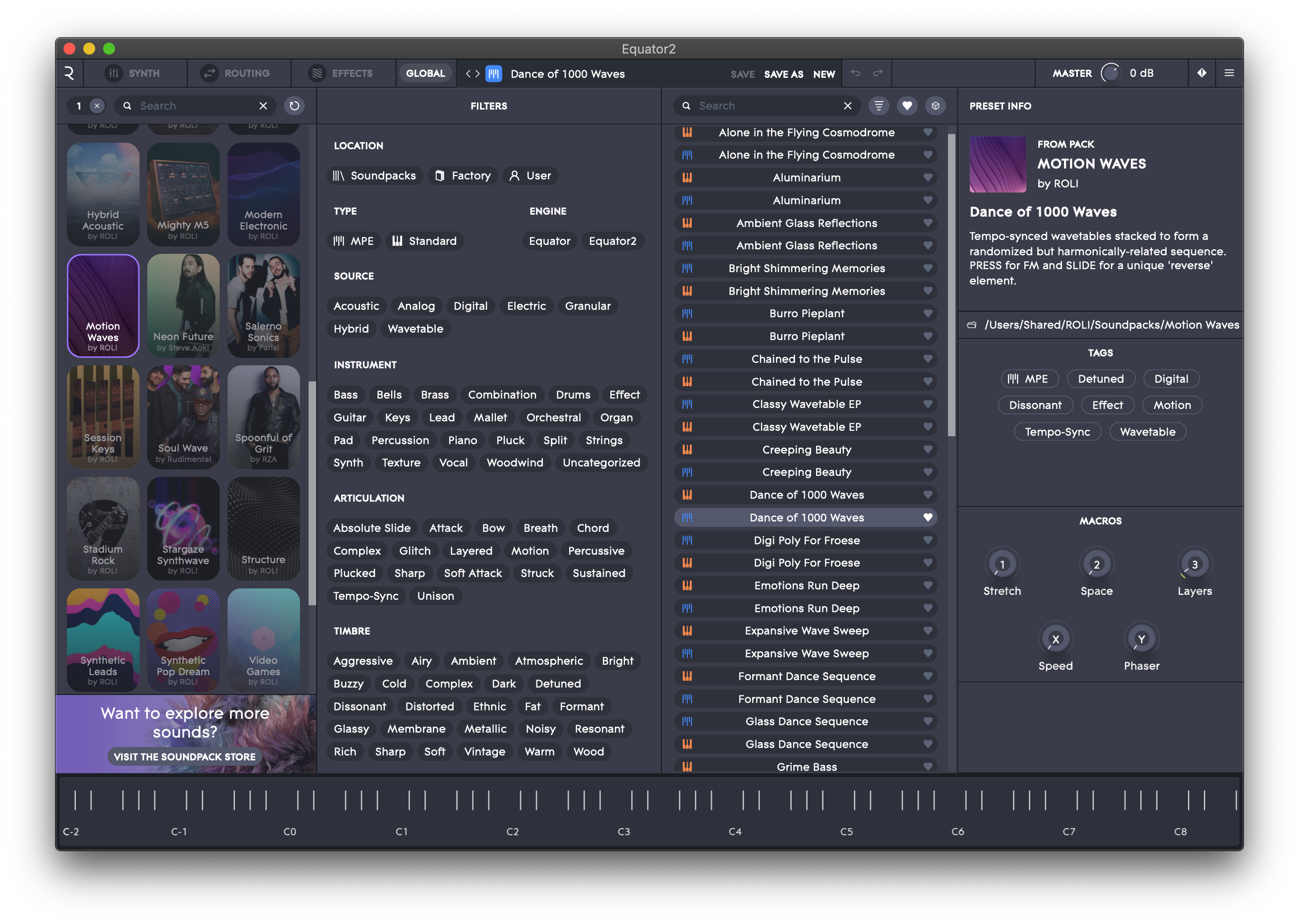Click the Layers macro knob

click(x=1194, y=564)
